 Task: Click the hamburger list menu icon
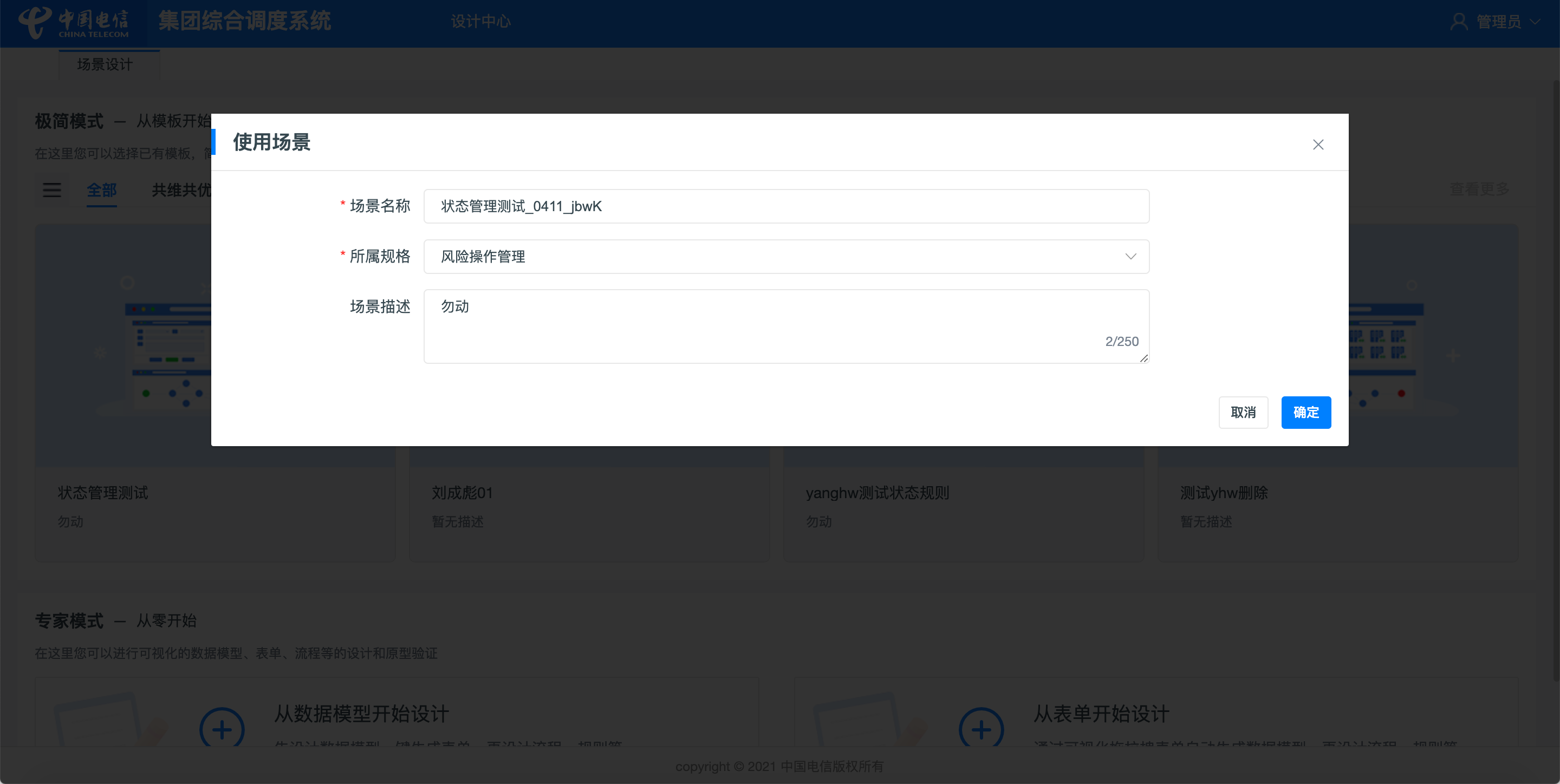tap(52, 190)
